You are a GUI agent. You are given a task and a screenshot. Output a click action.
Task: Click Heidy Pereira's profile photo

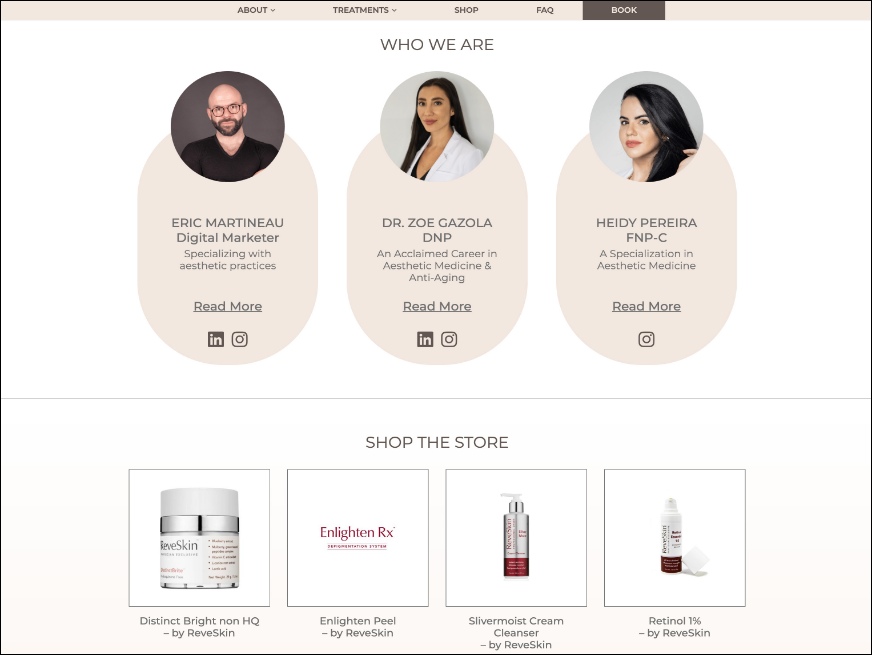tap(646, 126)
